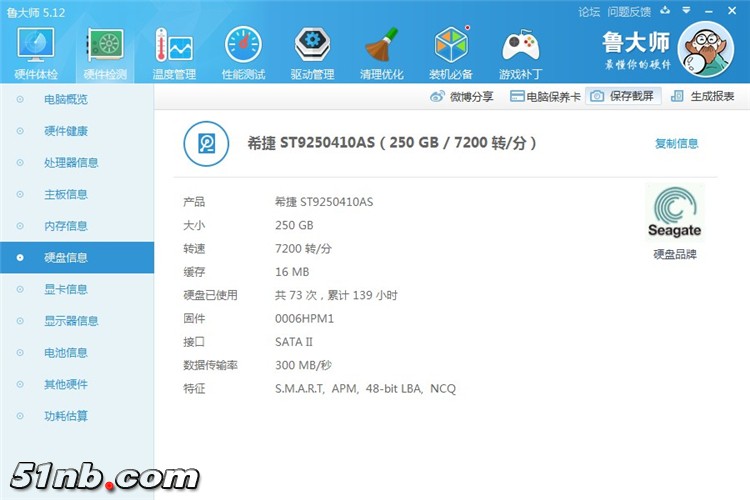Image resolution: width=750 pixels, height=500 pixels.
Task: Share via 微博分享
Action: 462,97
